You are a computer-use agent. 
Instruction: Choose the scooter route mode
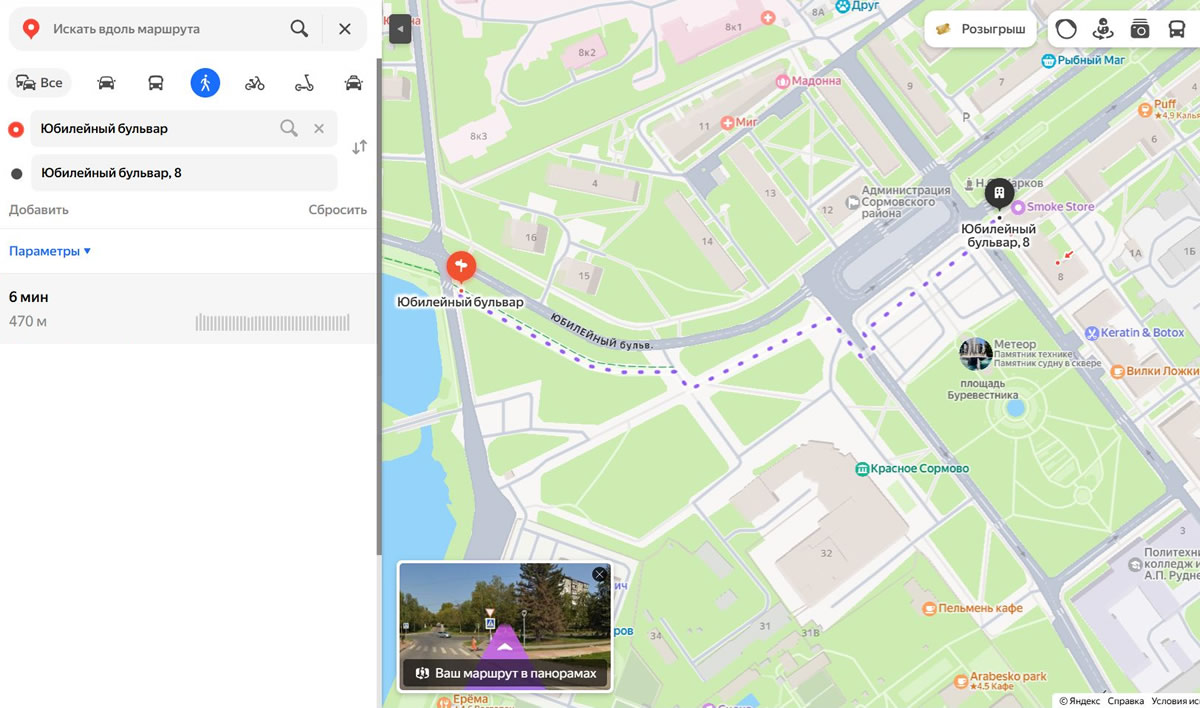304,83
